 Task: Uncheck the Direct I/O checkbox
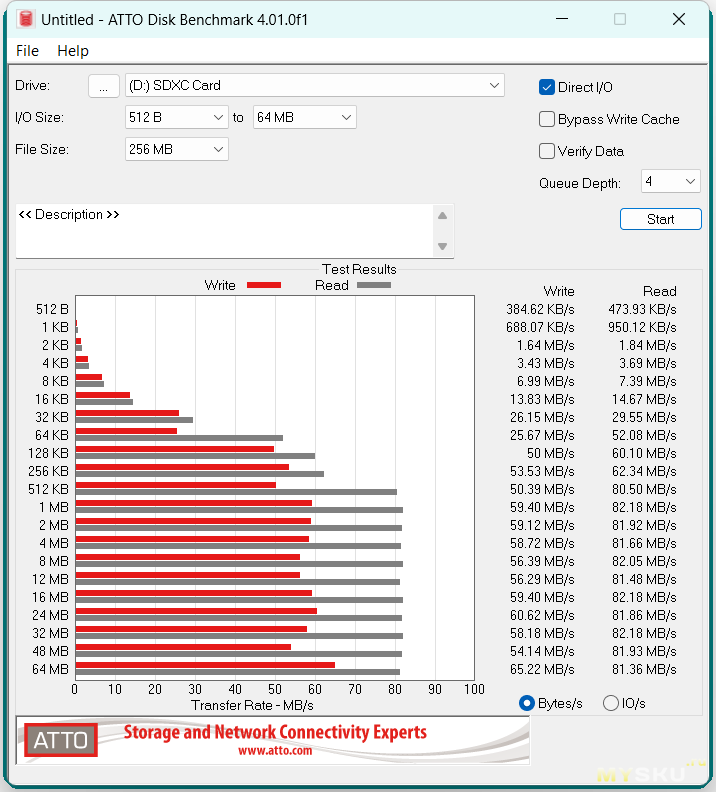pyautogui.click(x=547, y=87)
